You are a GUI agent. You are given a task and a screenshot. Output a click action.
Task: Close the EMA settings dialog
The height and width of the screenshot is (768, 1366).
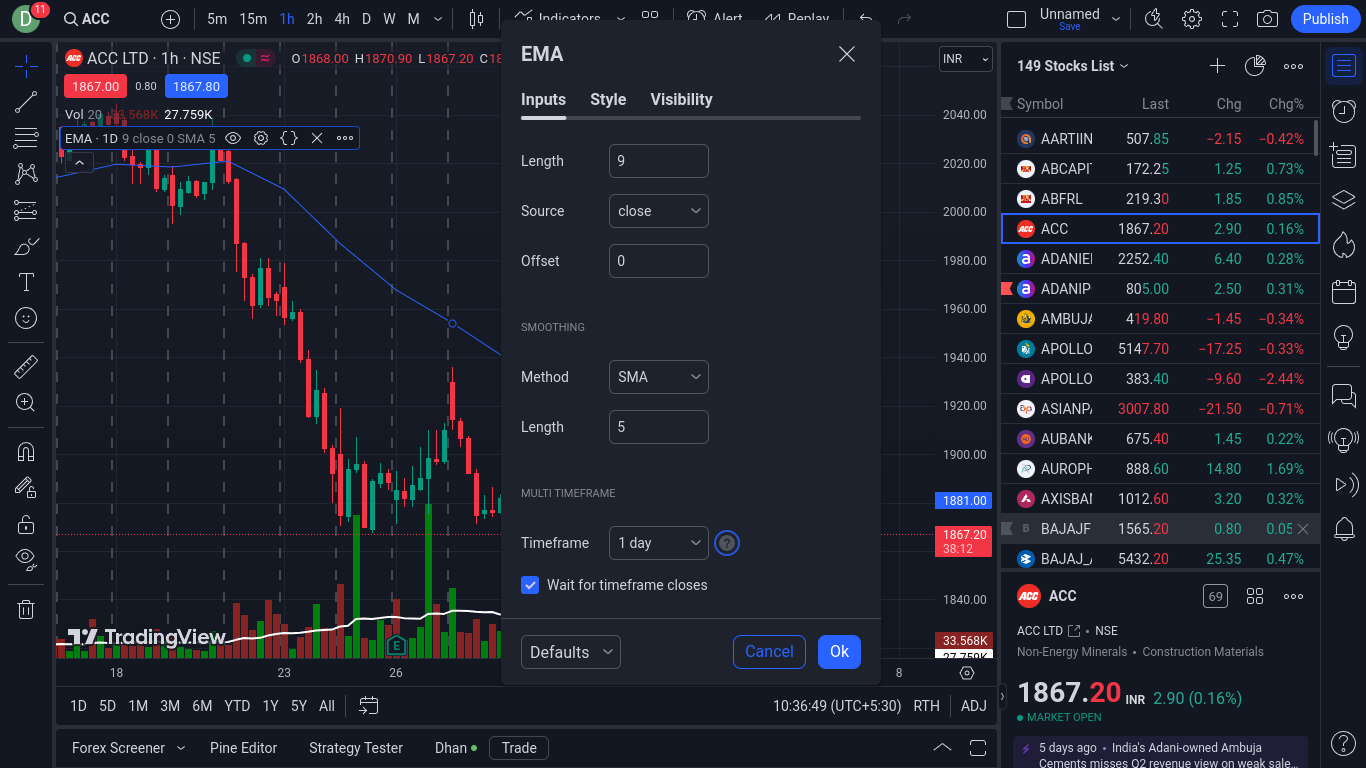847,54
